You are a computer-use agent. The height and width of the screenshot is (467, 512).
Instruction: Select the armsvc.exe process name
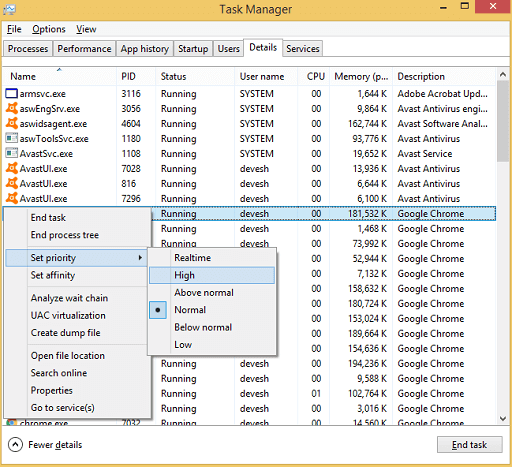pos(43,94)
